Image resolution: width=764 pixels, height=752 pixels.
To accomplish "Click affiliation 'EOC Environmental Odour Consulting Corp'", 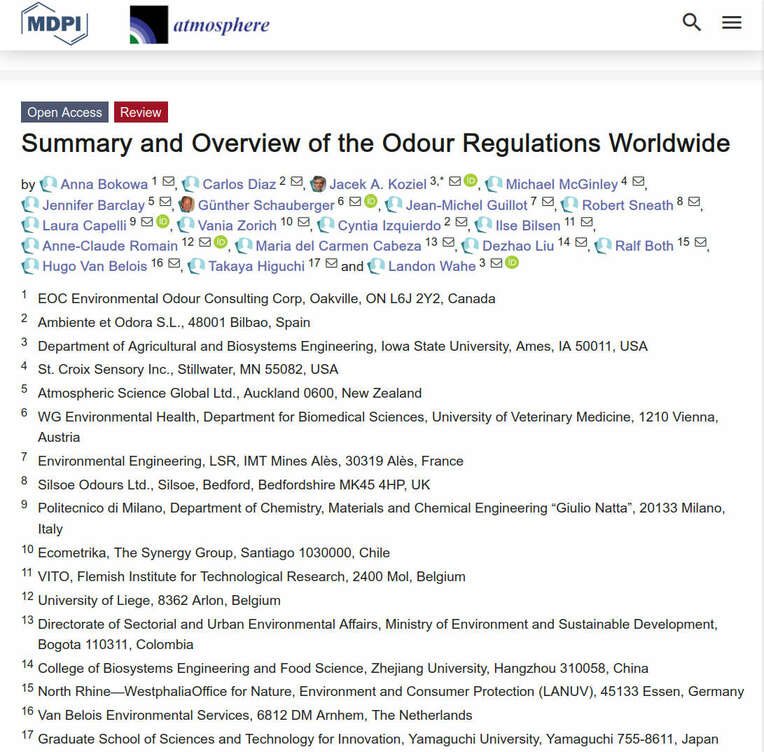I will pos(172,298).
